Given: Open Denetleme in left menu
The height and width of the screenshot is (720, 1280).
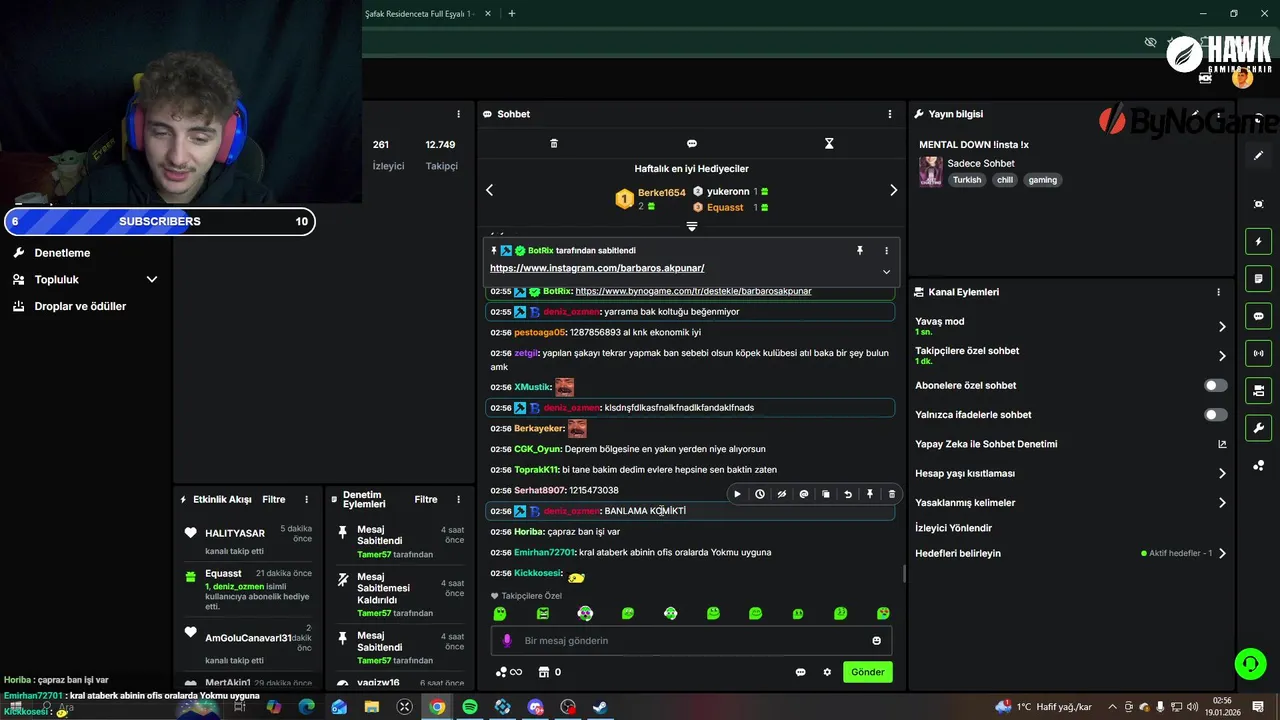Looking at the screenshot, I should tap(62, 253).
